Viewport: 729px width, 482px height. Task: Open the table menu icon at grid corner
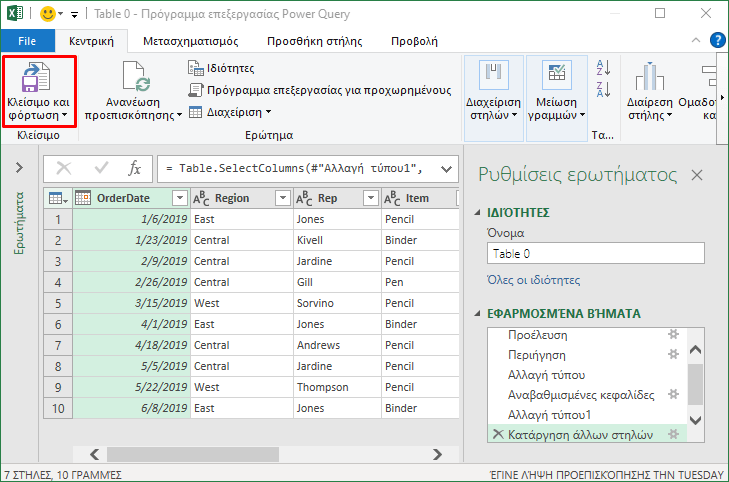pos(58,198)
